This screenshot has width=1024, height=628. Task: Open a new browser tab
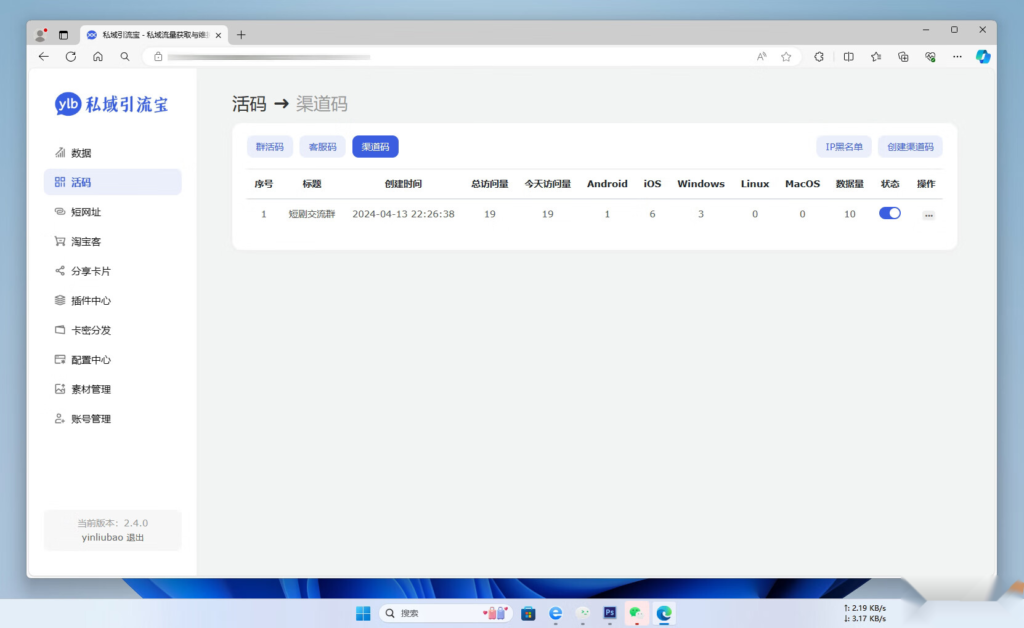(241, 35)
